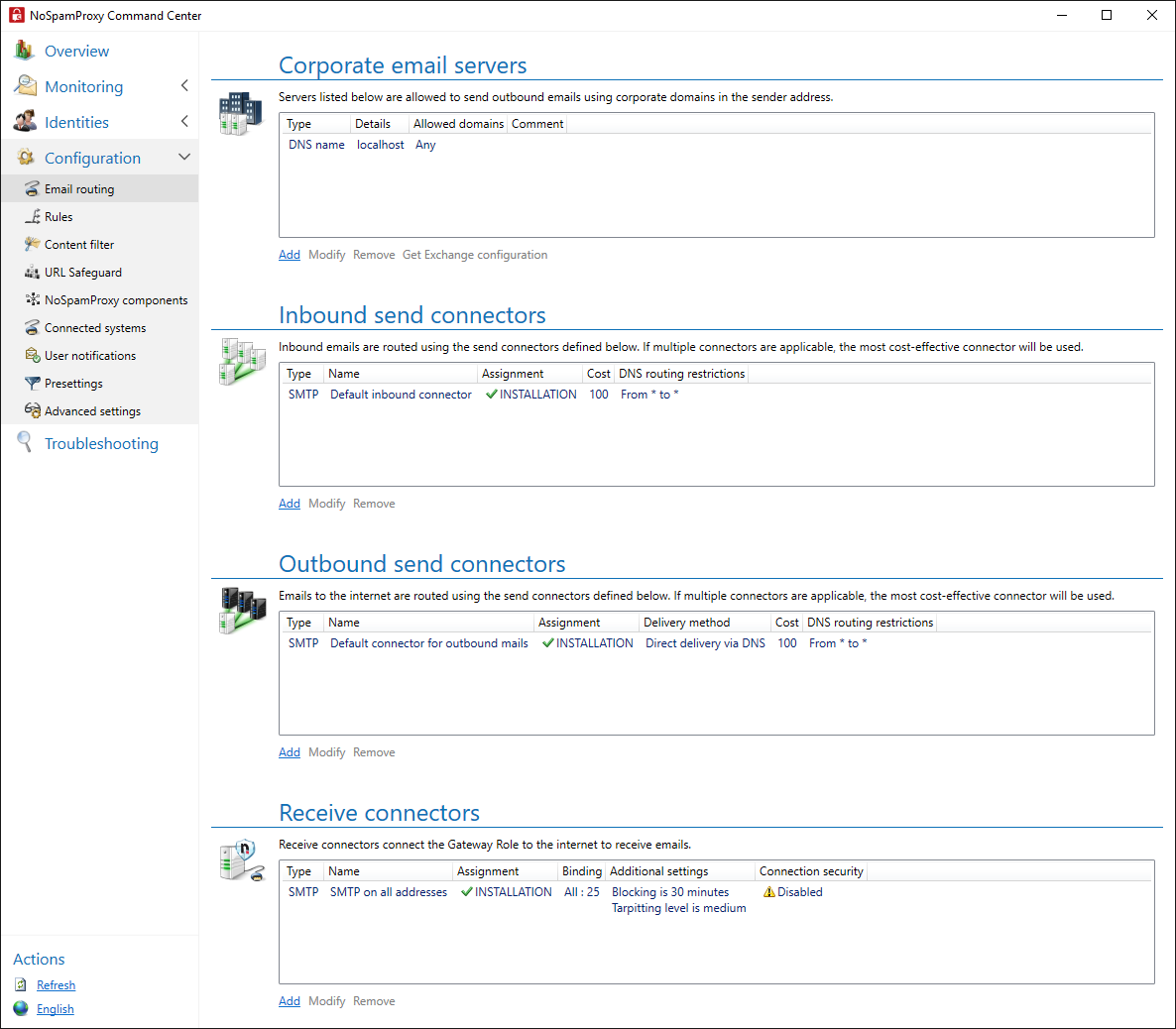Click the Connection security column header
1176x1029 pixels.
[811, 871]
